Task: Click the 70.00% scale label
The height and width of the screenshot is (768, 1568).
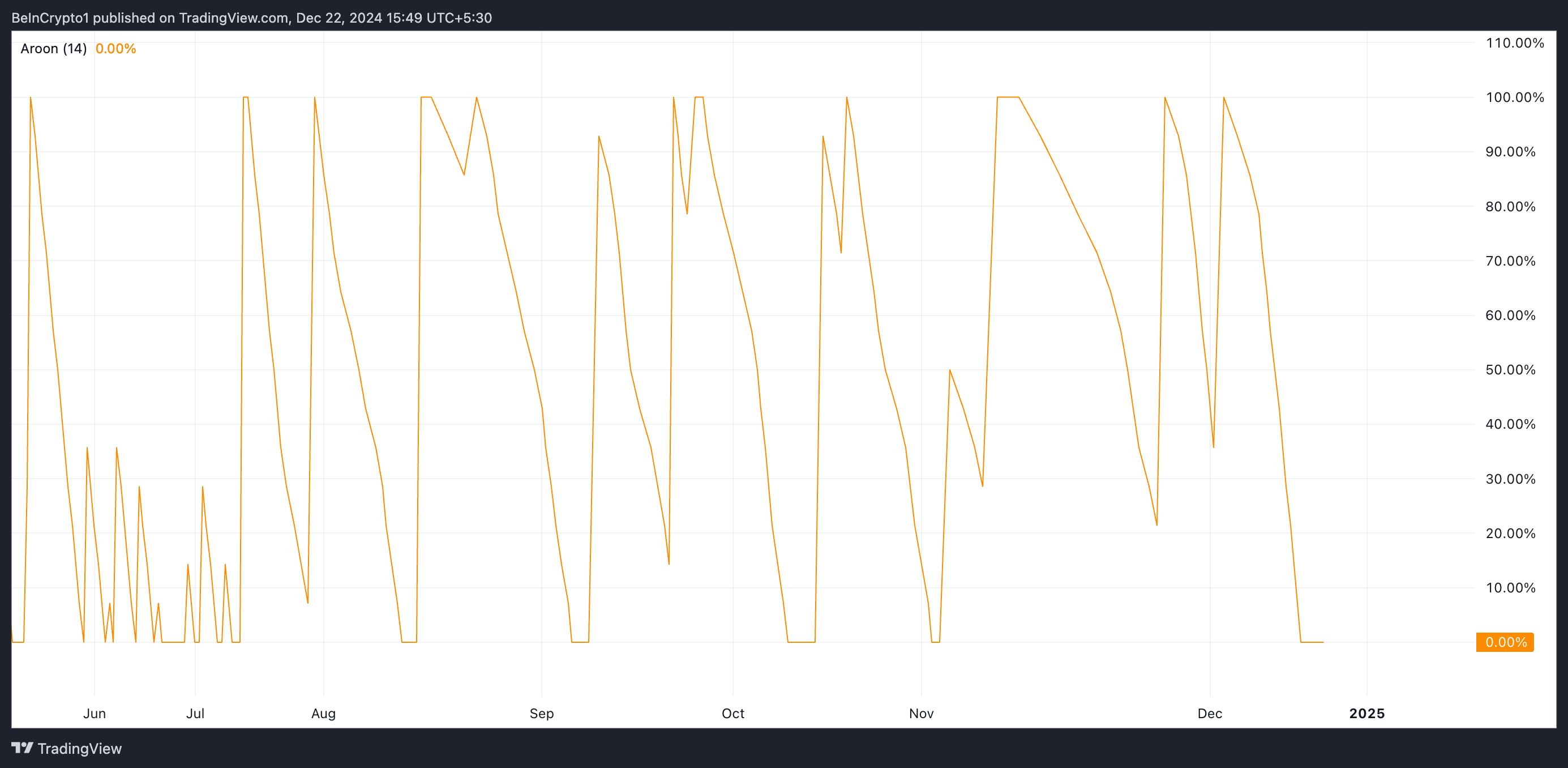Action: point(1510,261)
